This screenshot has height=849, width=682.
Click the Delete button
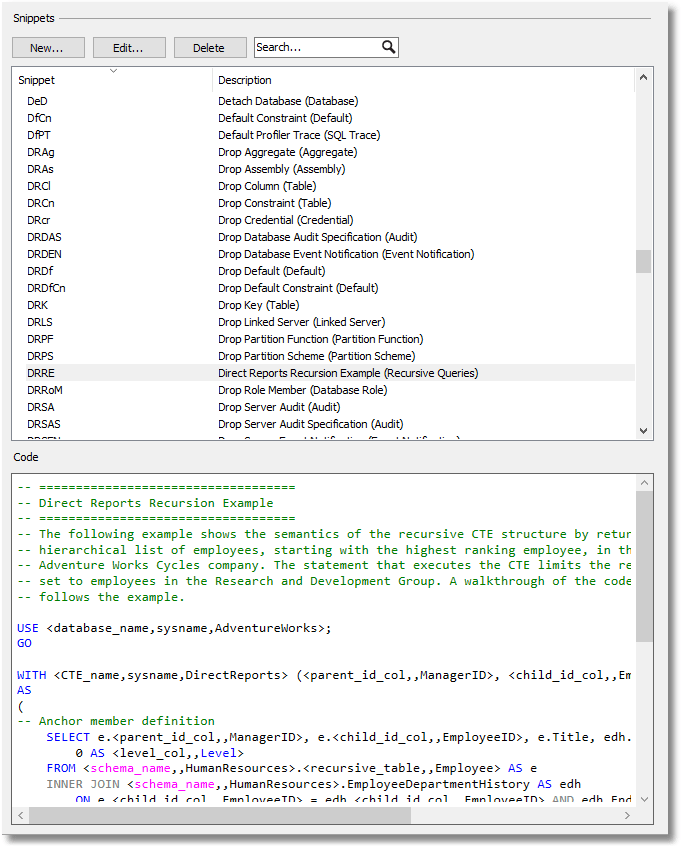point(209,48)
